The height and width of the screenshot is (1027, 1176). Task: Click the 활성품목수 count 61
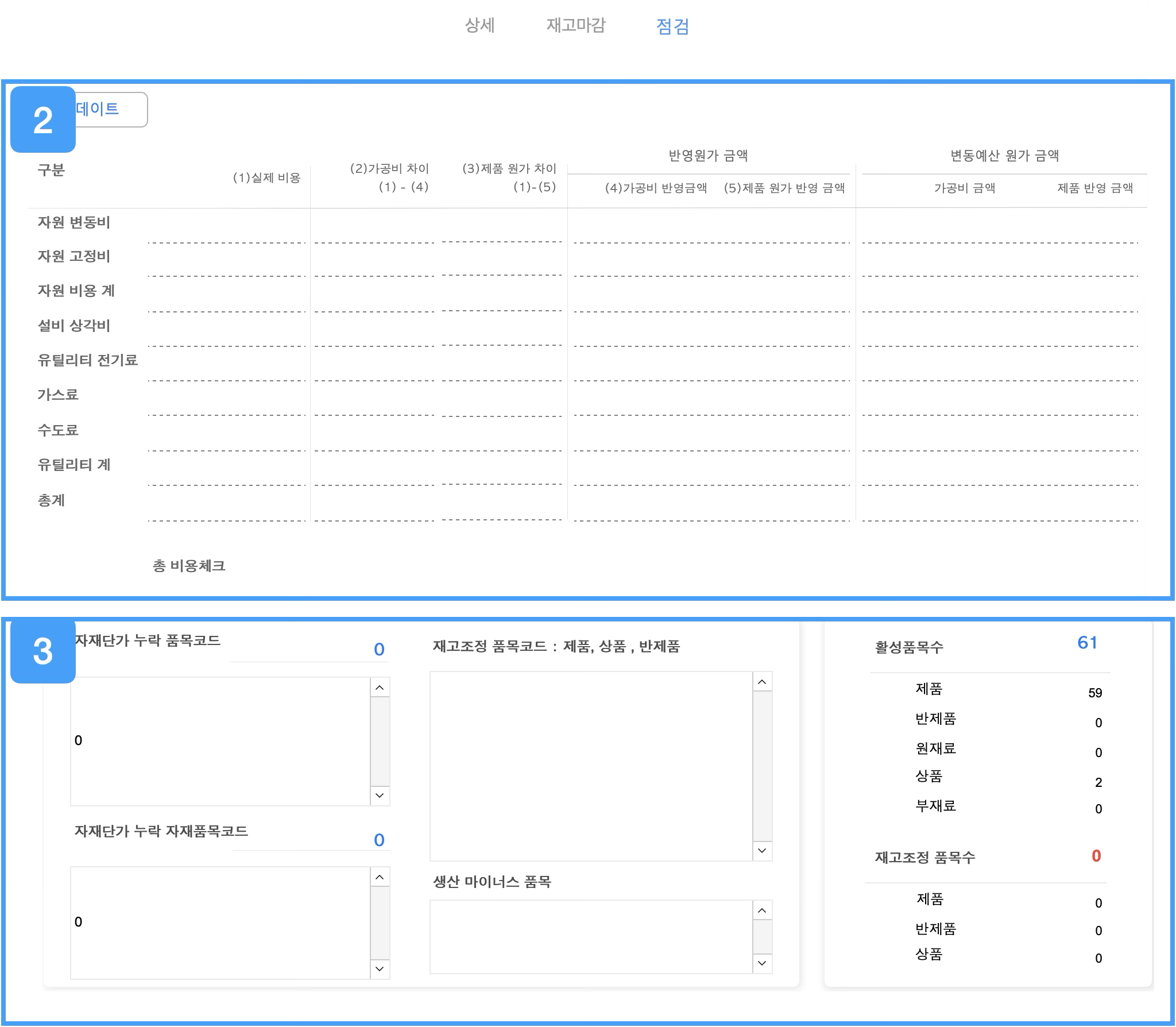(x=1087, y=642)
